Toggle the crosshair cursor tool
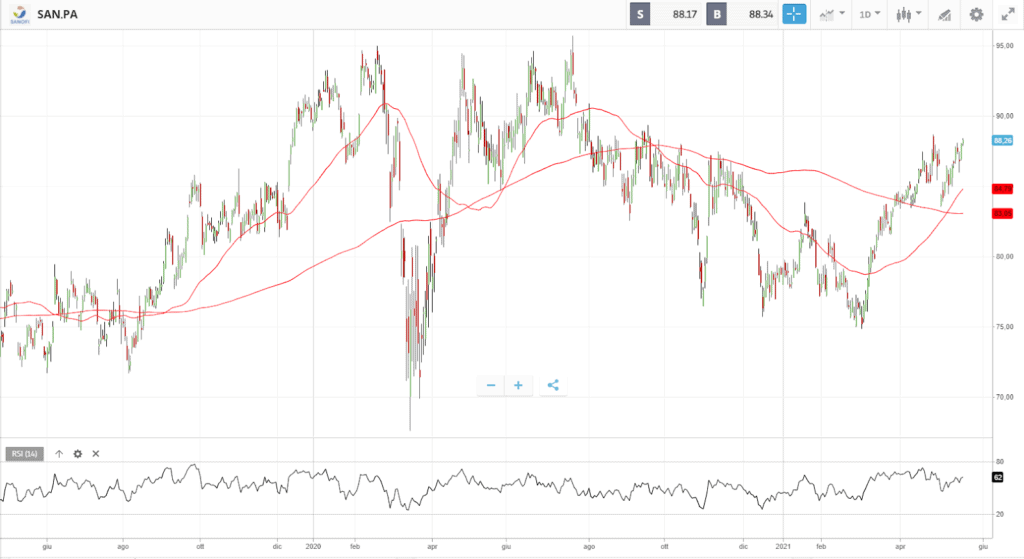Screen dimensions: 1024x559 pyautogui.click(x=794, y=14)
